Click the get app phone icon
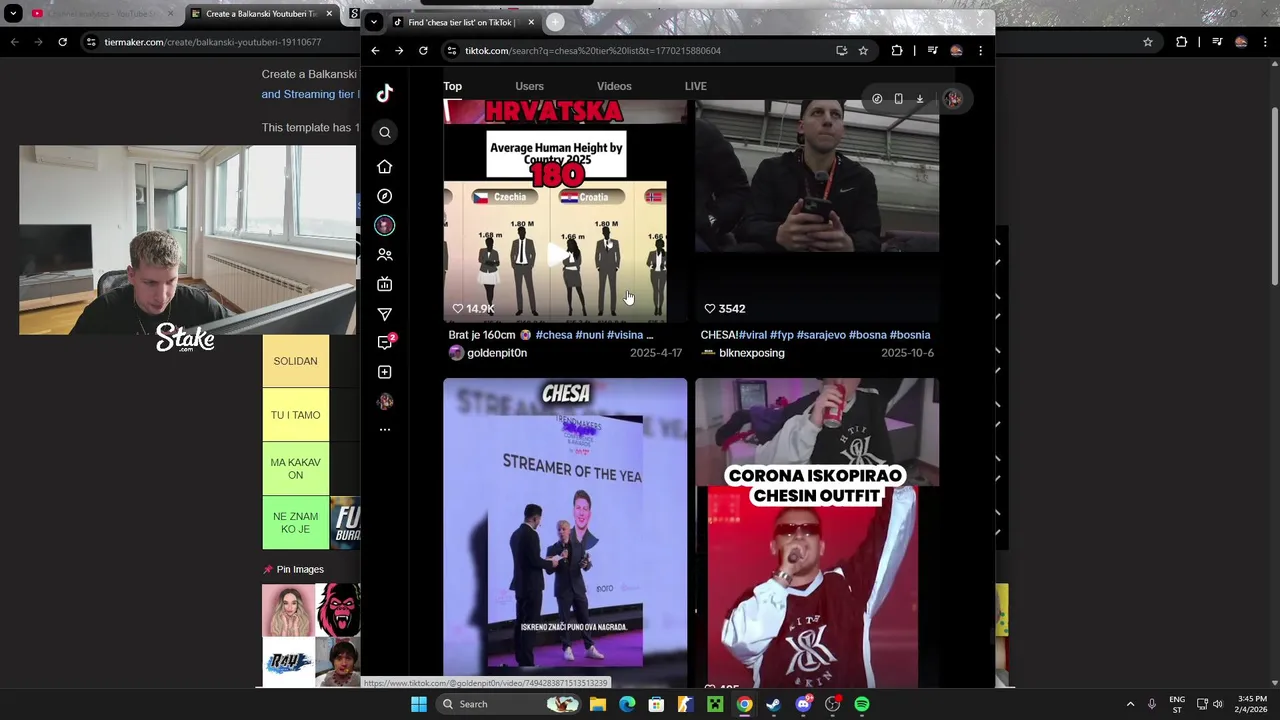Screen dimensions: 1280x720 click(x=898, y=99)
